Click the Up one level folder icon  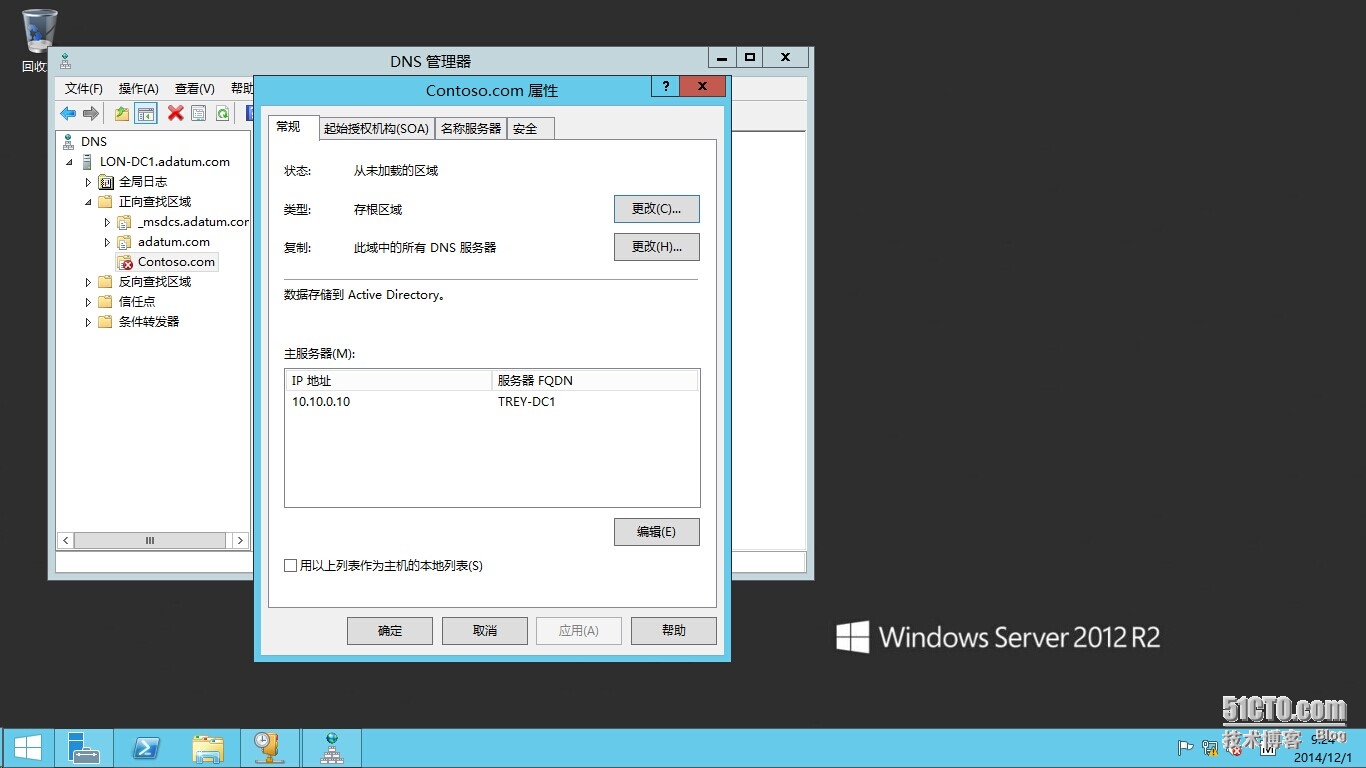(x=122, y=114)
